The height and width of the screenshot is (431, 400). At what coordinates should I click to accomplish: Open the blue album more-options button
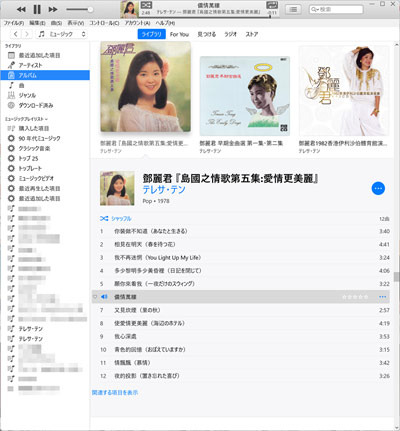378,188
